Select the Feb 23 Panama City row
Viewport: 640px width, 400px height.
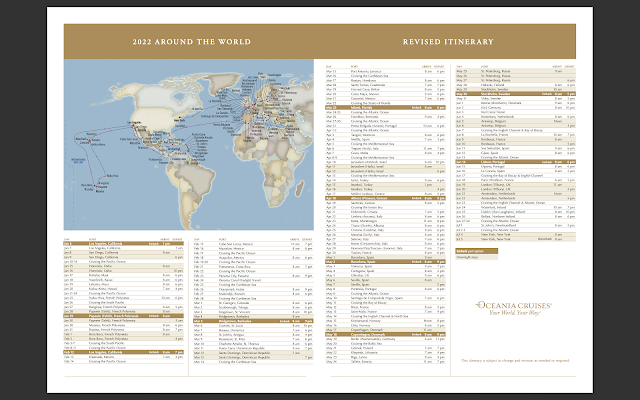[253, 276]
